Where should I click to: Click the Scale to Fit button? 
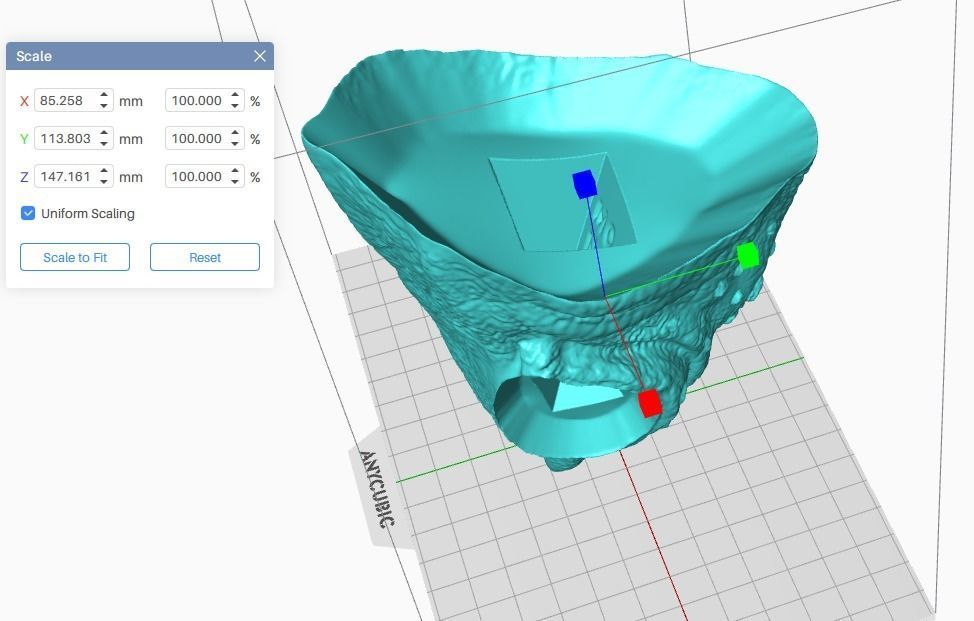(75, 257)
